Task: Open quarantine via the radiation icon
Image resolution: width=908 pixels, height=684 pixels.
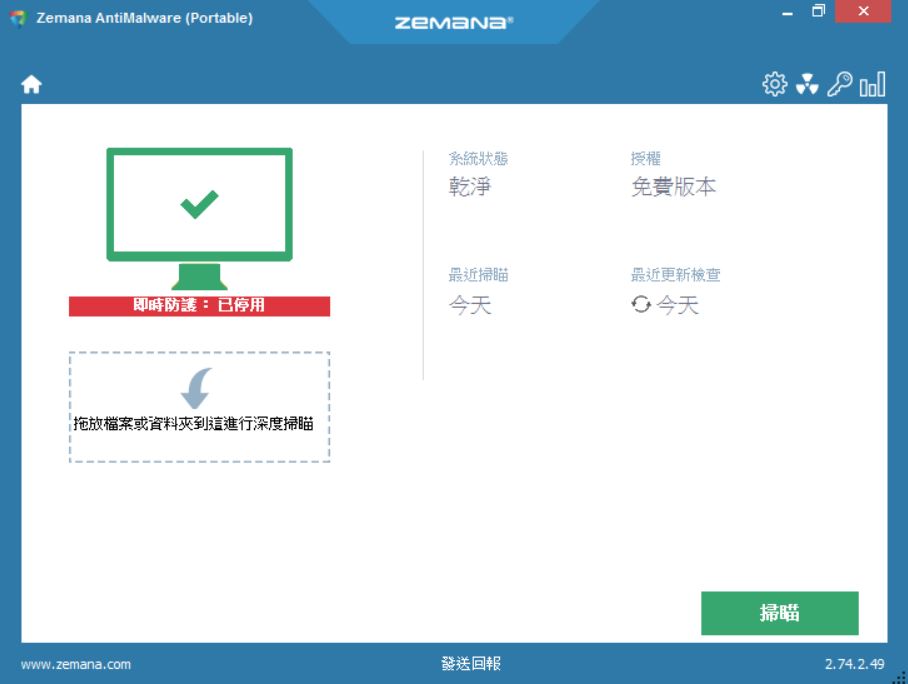Action: 807,85
